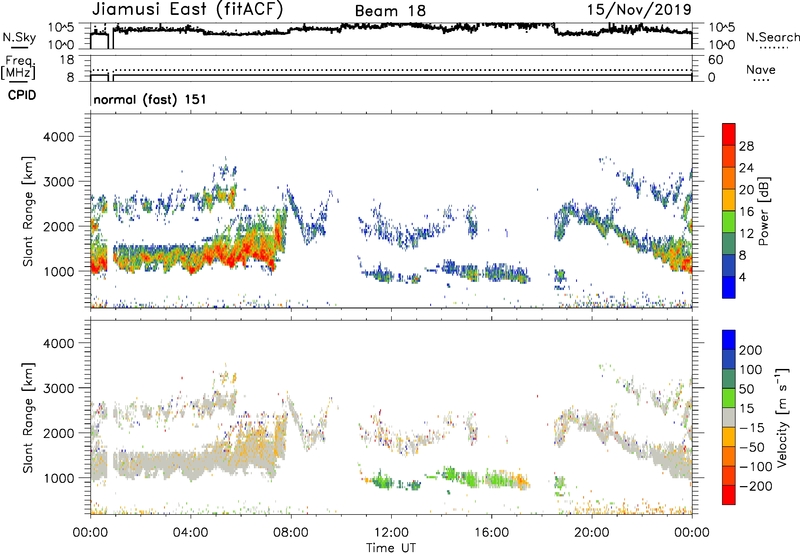Viewport: 800px width, 554px height.
Task: Click the yellow 16-20 dB power swatch
Action: (x=729, y=200)
